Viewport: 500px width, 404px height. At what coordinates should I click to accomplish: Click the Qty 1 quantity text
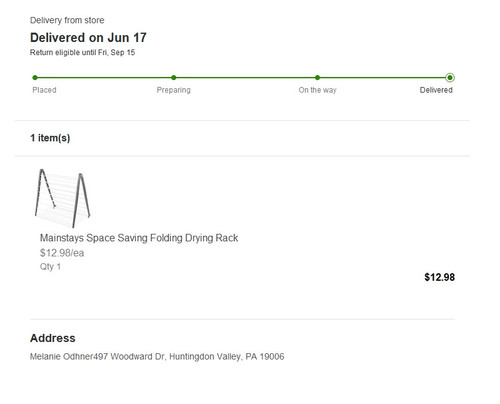coord(50,267)
